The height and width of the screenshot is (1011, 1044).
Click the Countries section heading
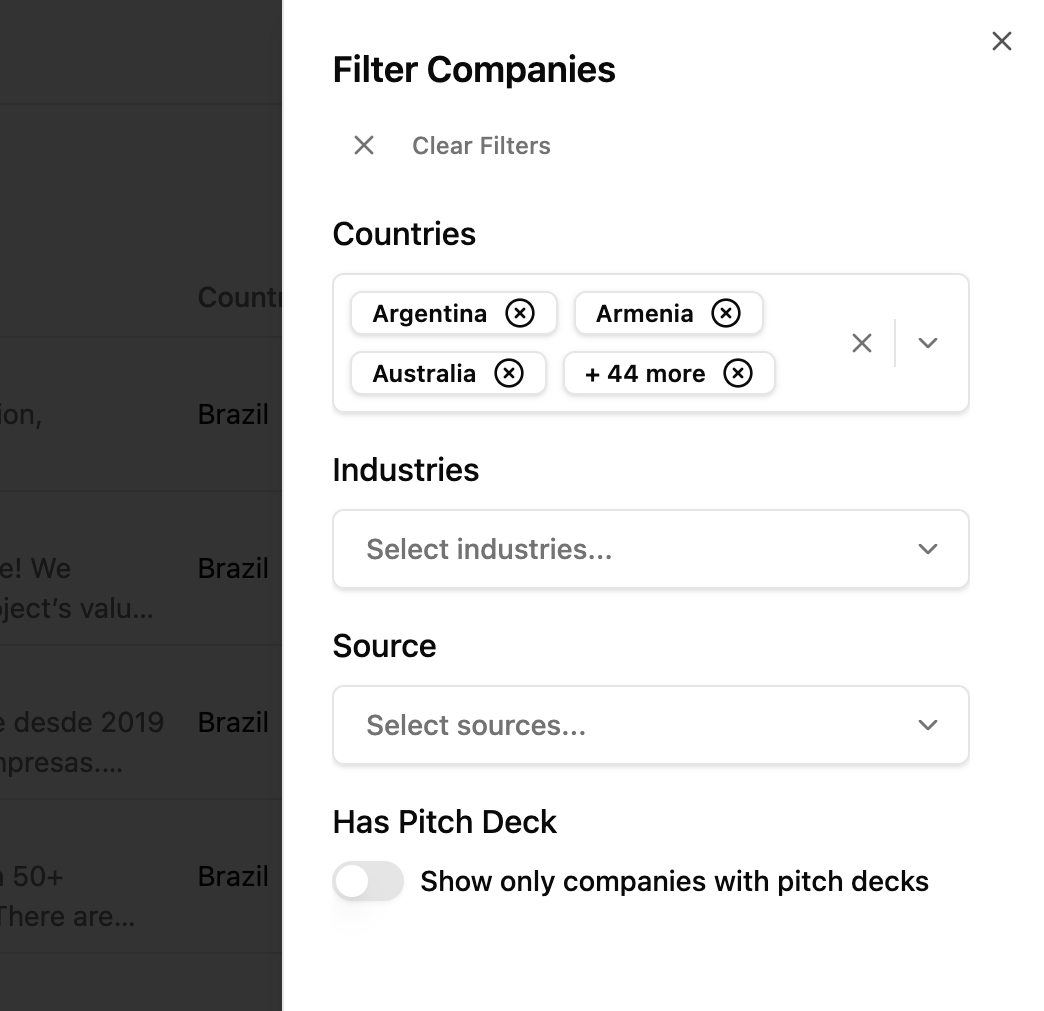(404, 233)
